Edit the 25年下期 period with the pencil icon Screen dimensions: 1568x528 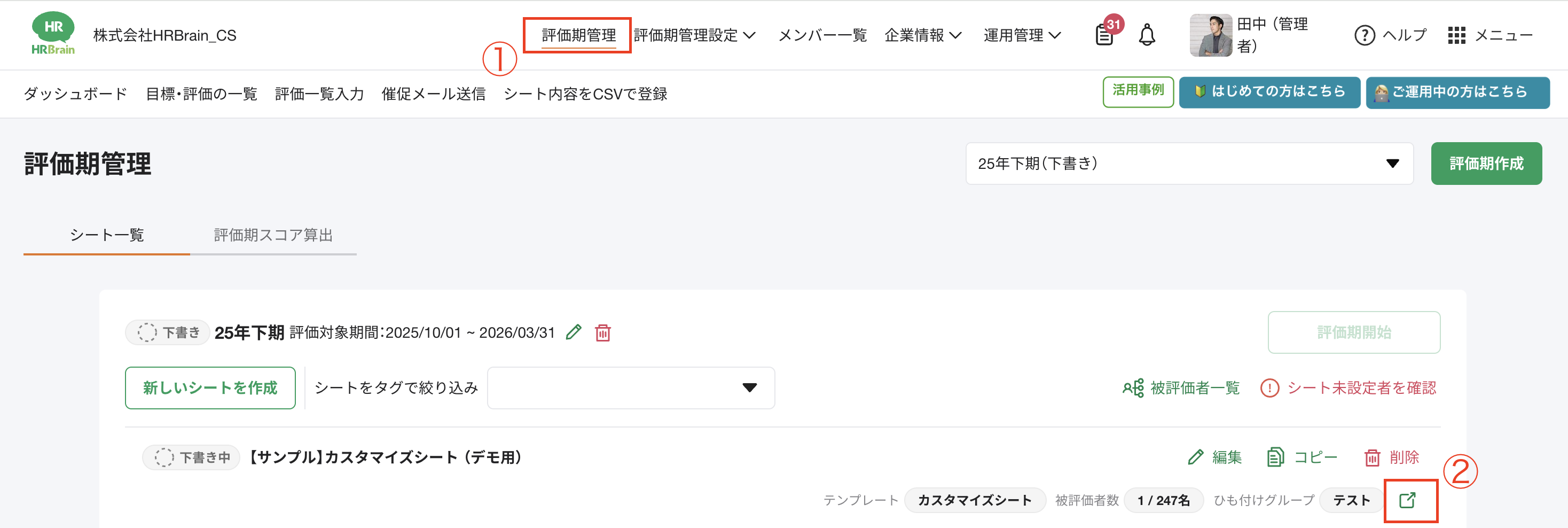[573, 332]
